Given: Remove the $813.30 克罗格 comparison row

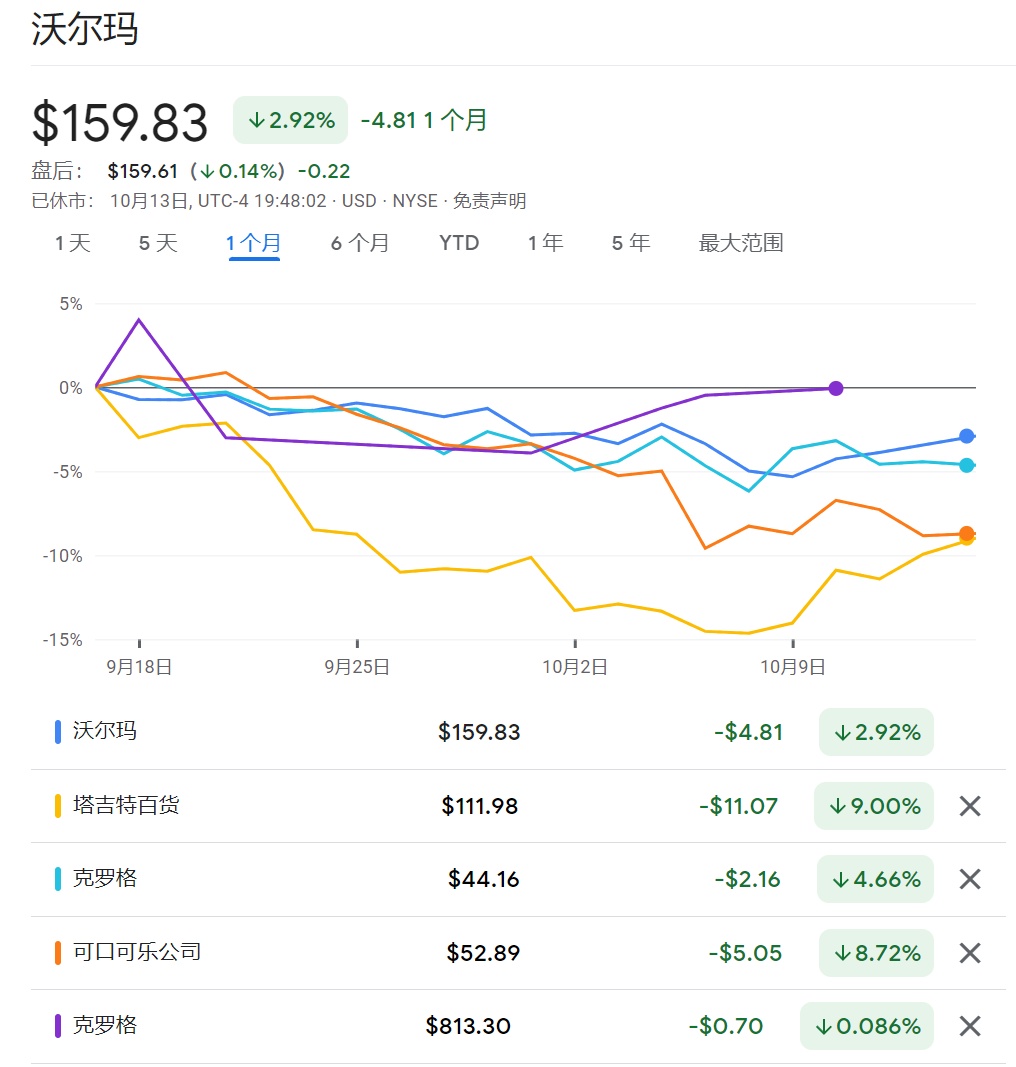Looking at the screenshot, I should pos(969,1026).
